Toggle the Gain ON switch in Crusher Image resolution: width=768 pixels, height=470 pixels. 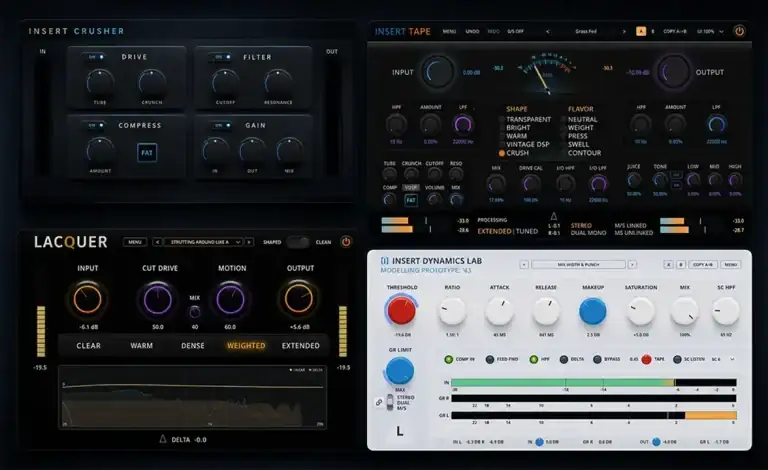pyautogui.click(x=223, y=125)
